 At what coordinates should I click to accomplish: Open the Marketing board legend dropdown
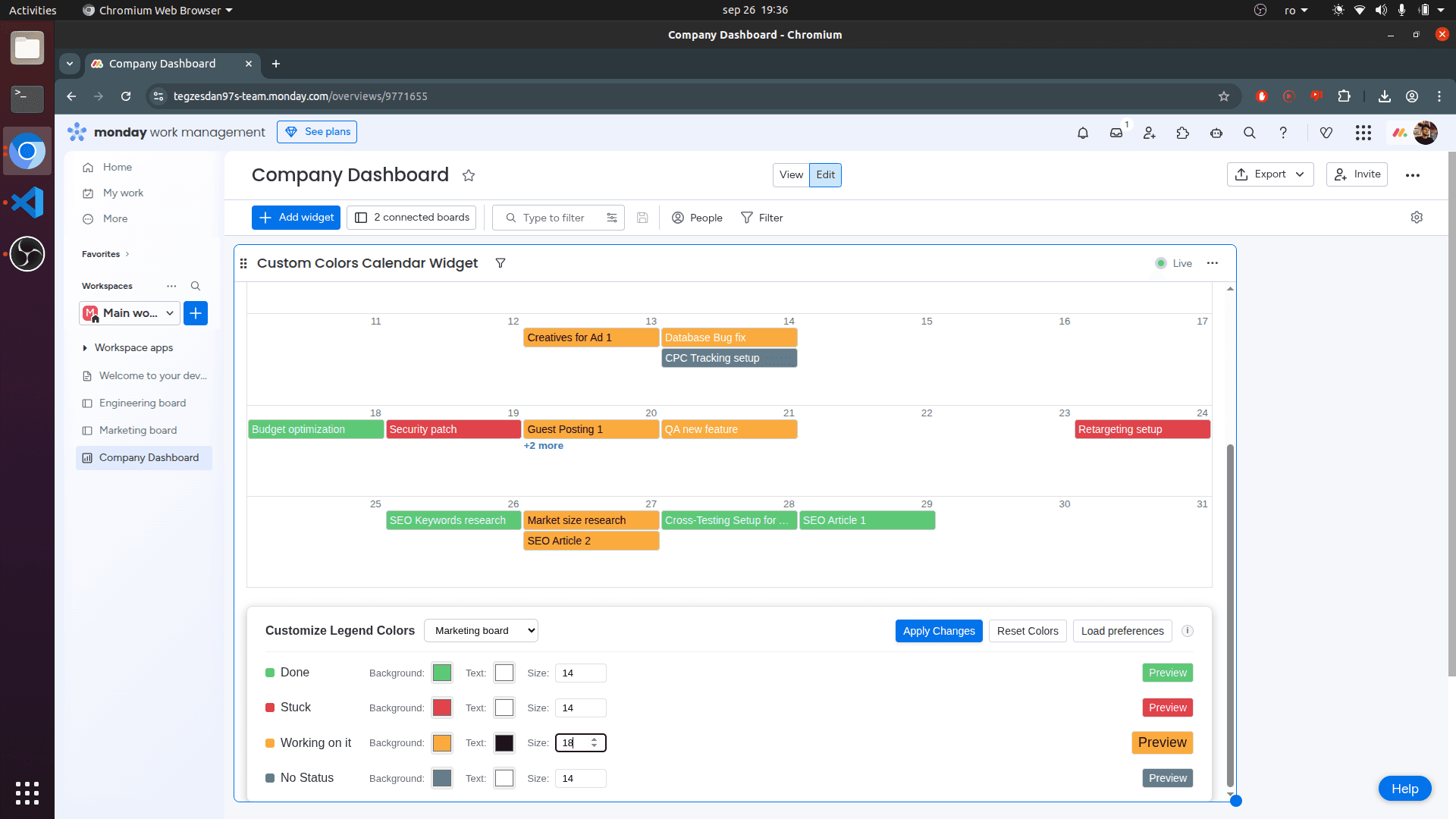(x=481, y=630)
